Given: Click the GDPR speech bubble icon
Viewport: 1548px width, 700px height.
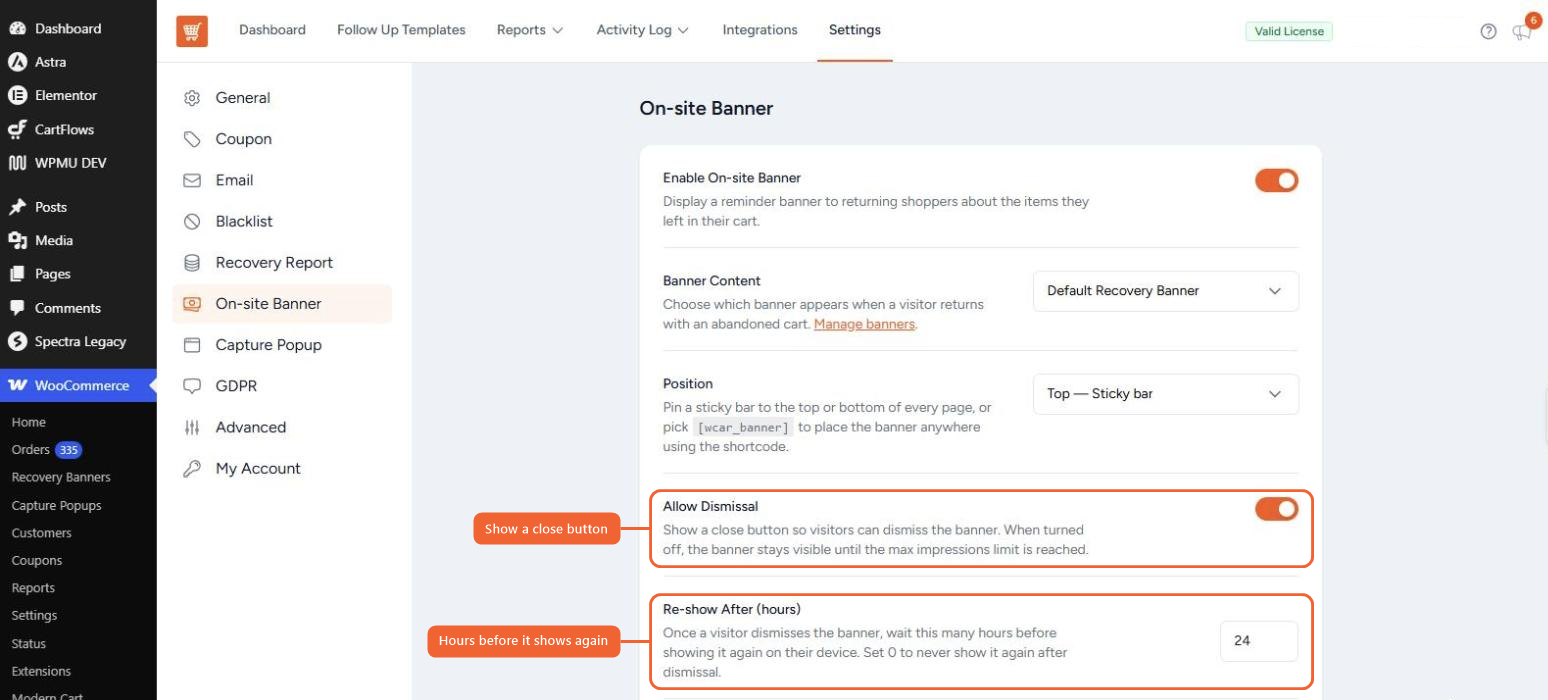Looking at the screenshot, I should pos(192,386).
